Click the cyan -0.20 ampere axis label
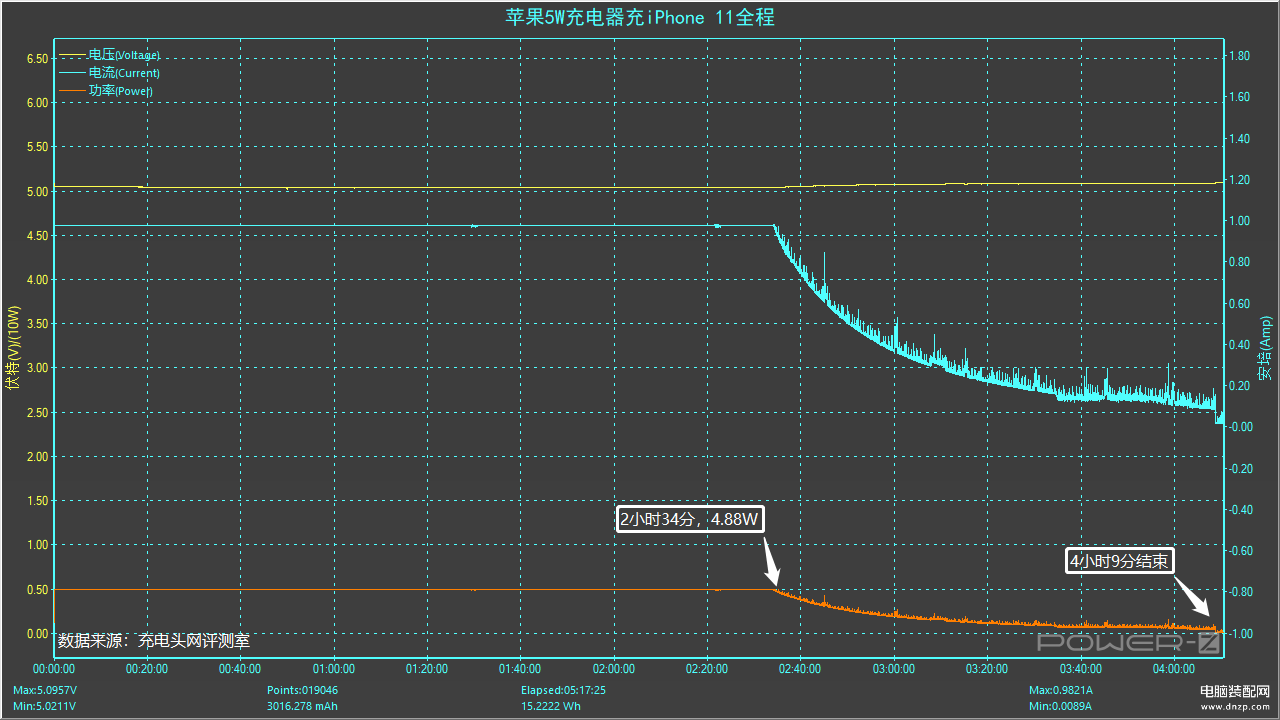 tap(1239, 469)
